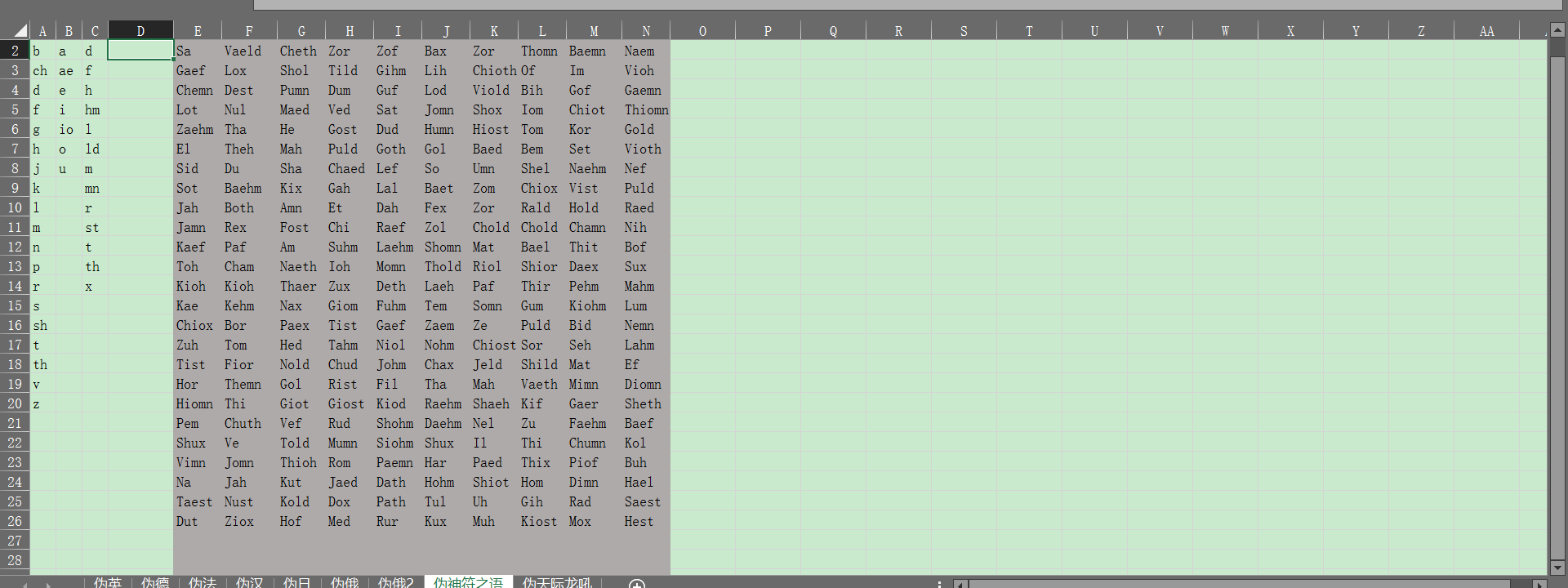This screenshot has width=1568, height=588.
Task: Select cell containing "Cheth"
Action: pos(301,51)
